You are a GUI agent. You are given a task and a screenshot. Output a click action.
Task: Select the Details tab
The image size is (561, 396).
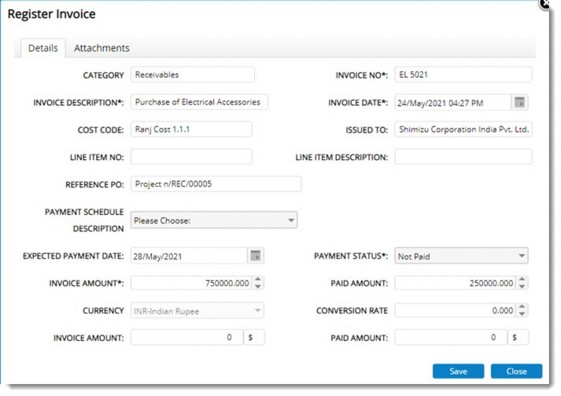43,48
